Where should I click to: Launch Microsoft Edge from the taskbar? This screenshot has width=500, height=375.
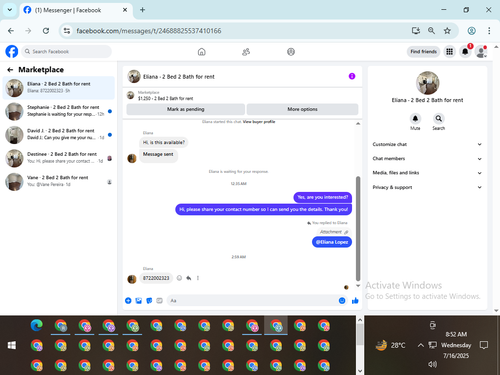[x=37, y=325]
